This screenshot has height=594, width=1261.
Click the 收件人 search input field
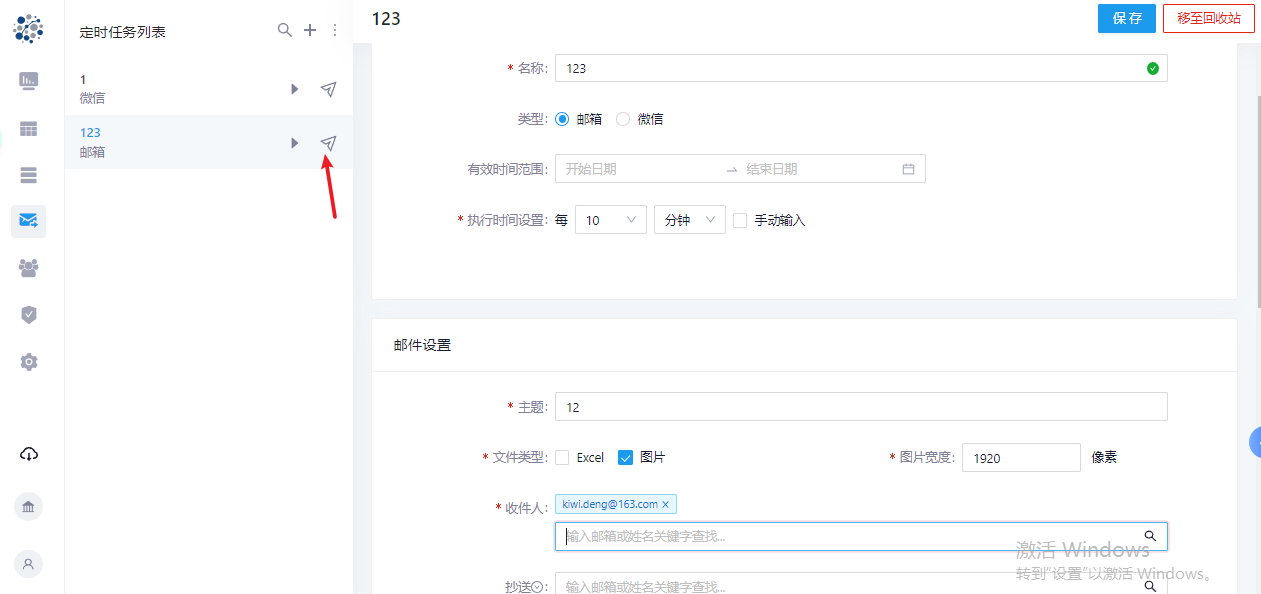click(x=861, y=536)
